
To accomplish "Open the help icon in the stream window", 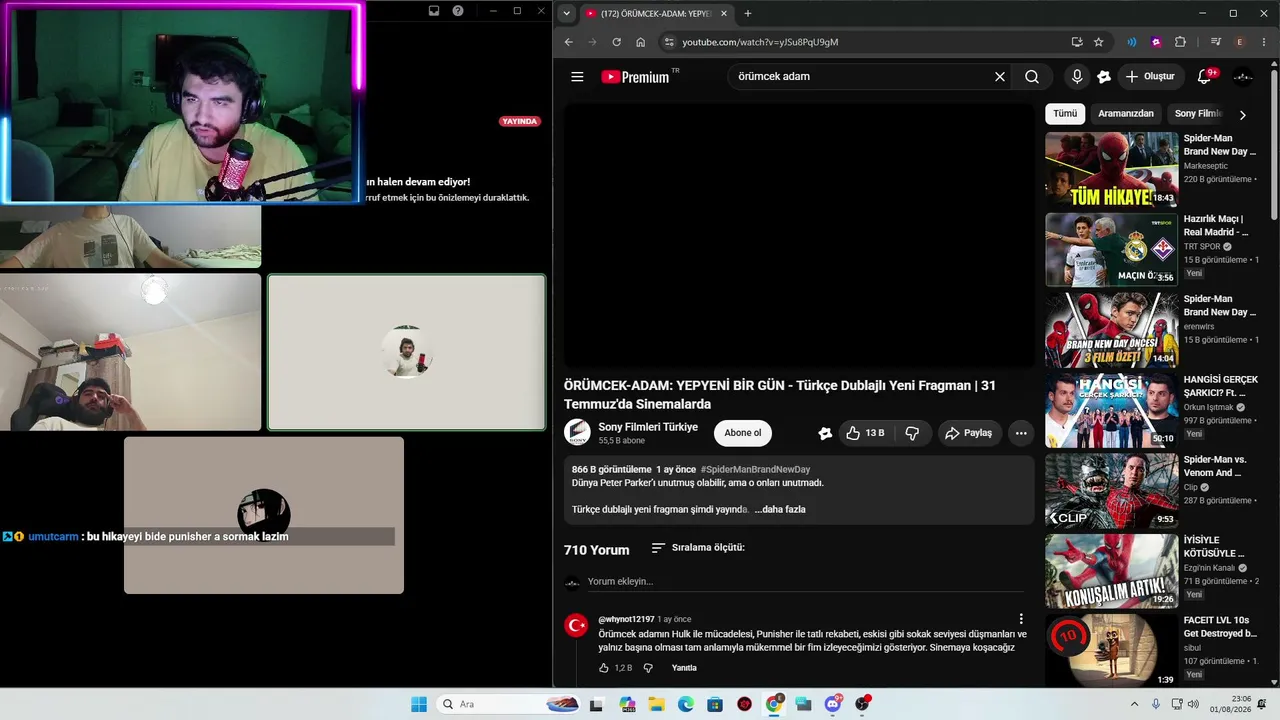I will pos(458,11).
